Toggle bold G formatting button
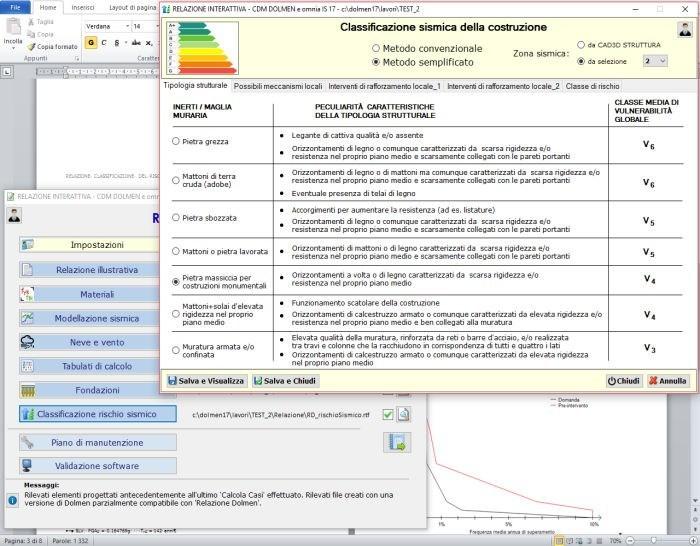This screenshot has height=546, width=700. click(x=91, y=43)
